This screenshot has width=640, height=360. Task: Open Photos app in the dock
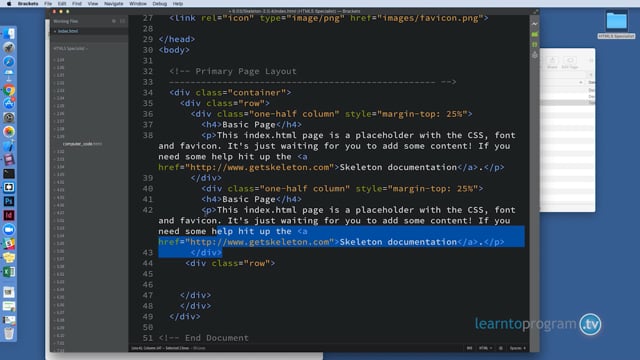[x=9, y=131]
